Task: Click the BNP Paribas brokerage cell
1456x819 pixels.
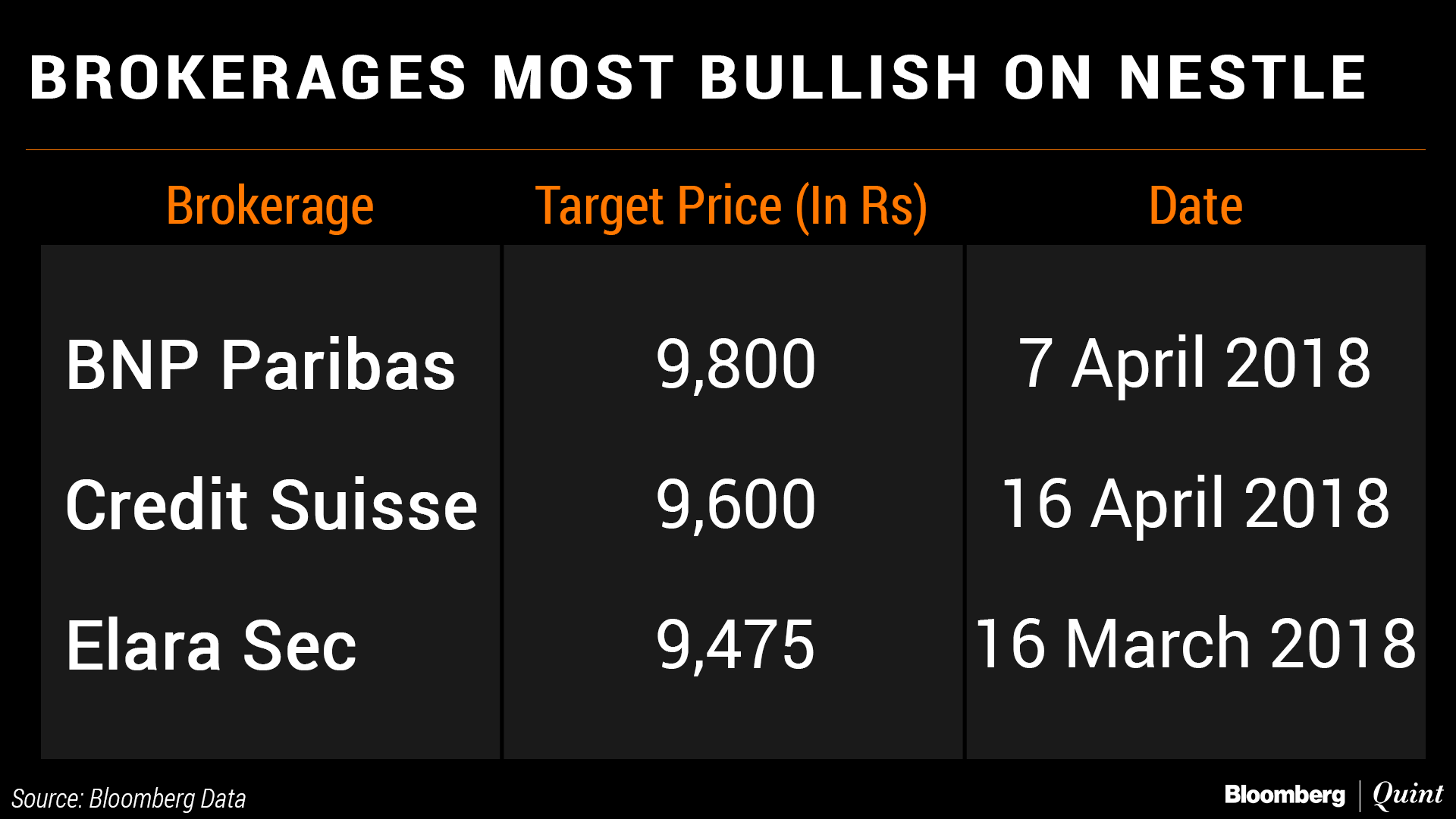Action: (x=260, y=365)
